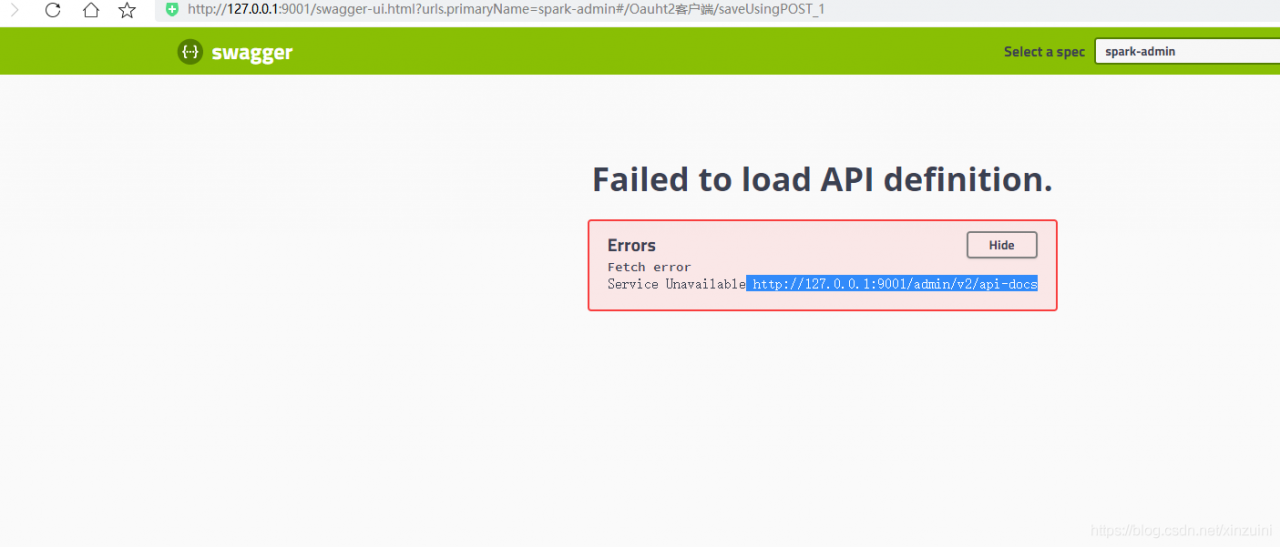Screen dimensions: 1280x547
Task: Click the 'Service Unavailable' message
Action: pos(676,284)
